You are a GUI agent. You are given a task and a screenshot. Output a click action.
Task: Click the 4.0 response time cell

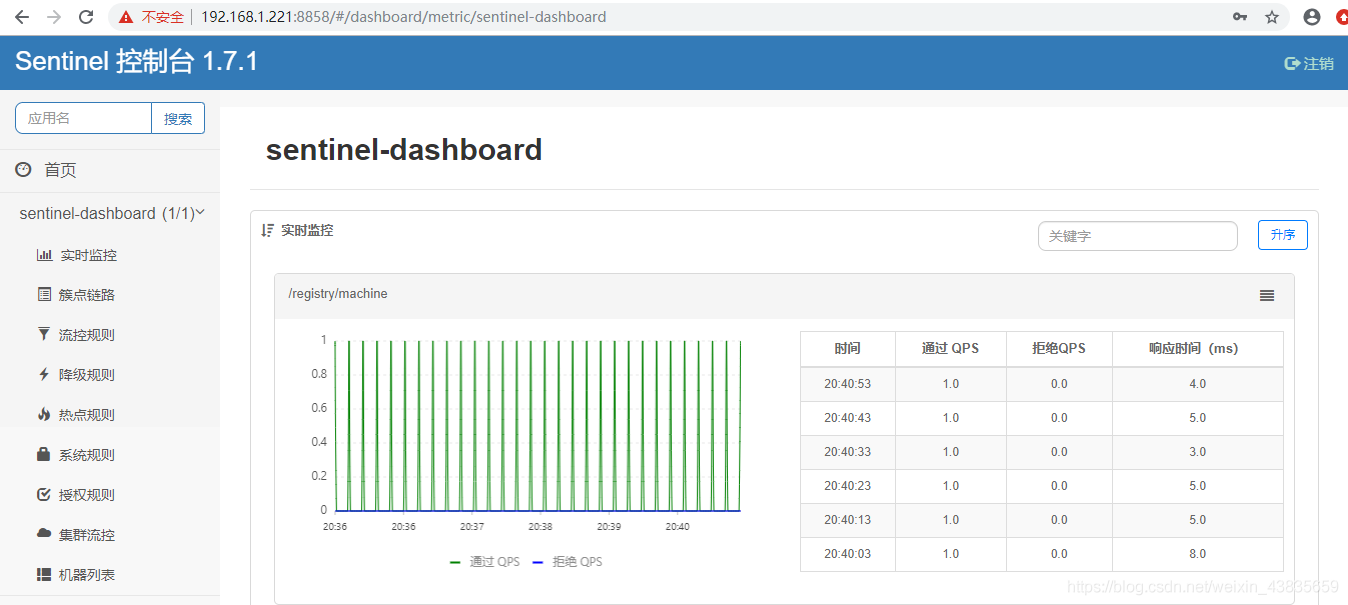pos(1198,384)
